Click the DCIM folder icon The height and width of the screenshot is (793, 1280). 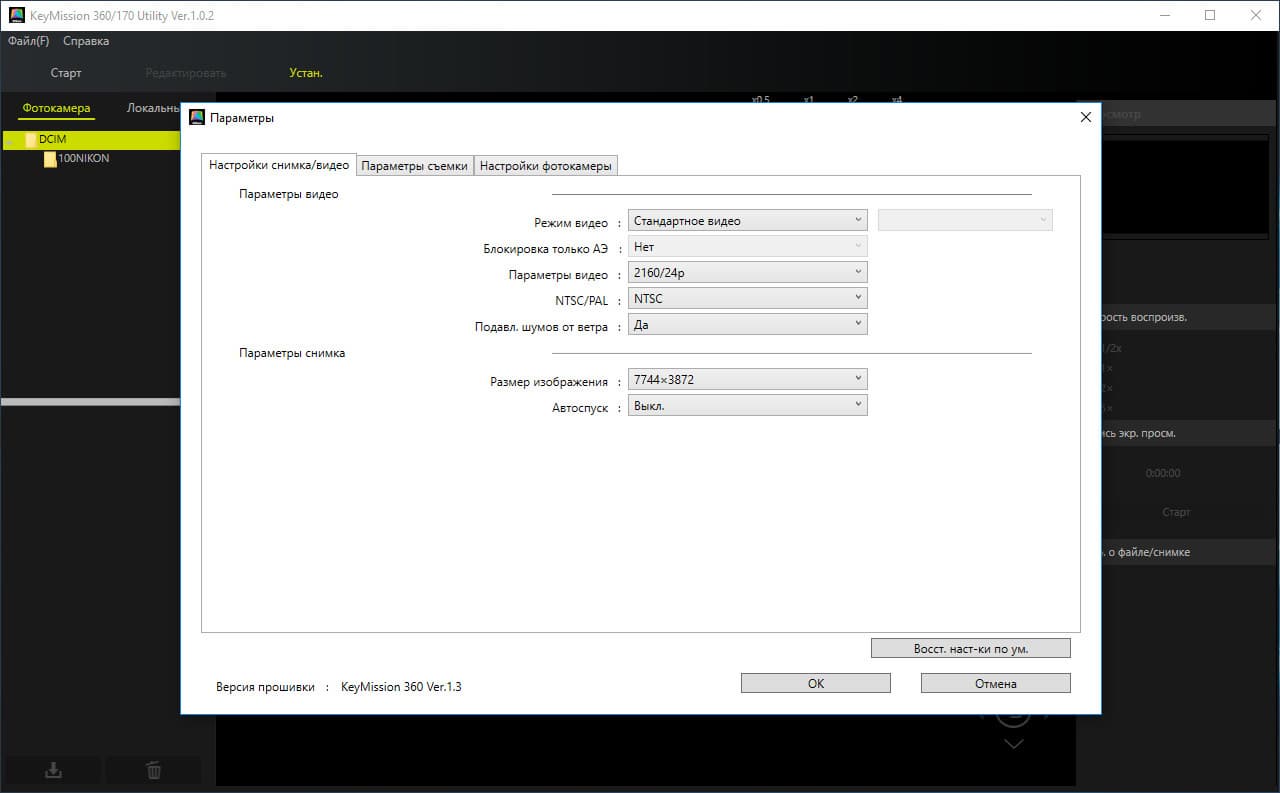click(31, 140)
